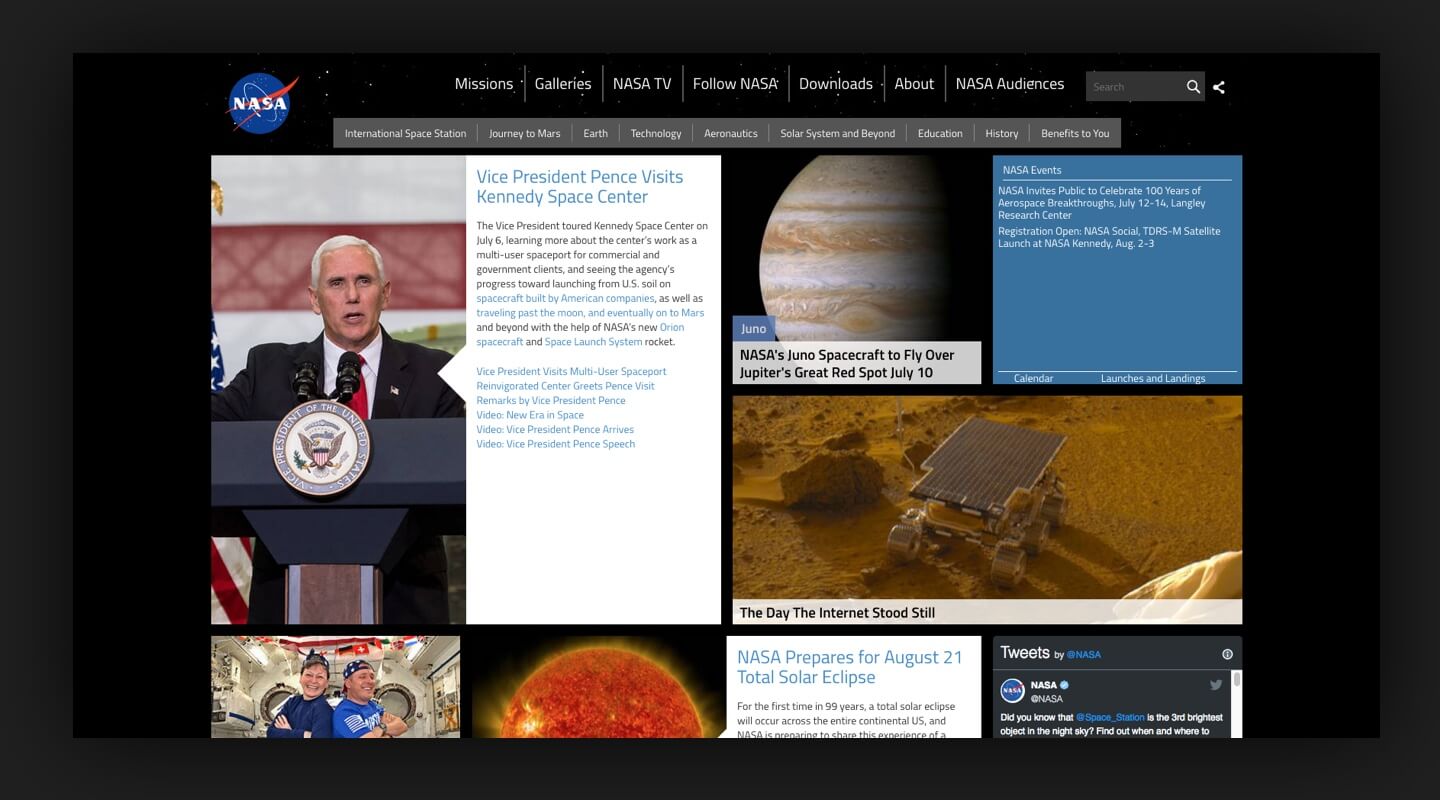Open Video: Vice President Pence Speech

556,444
